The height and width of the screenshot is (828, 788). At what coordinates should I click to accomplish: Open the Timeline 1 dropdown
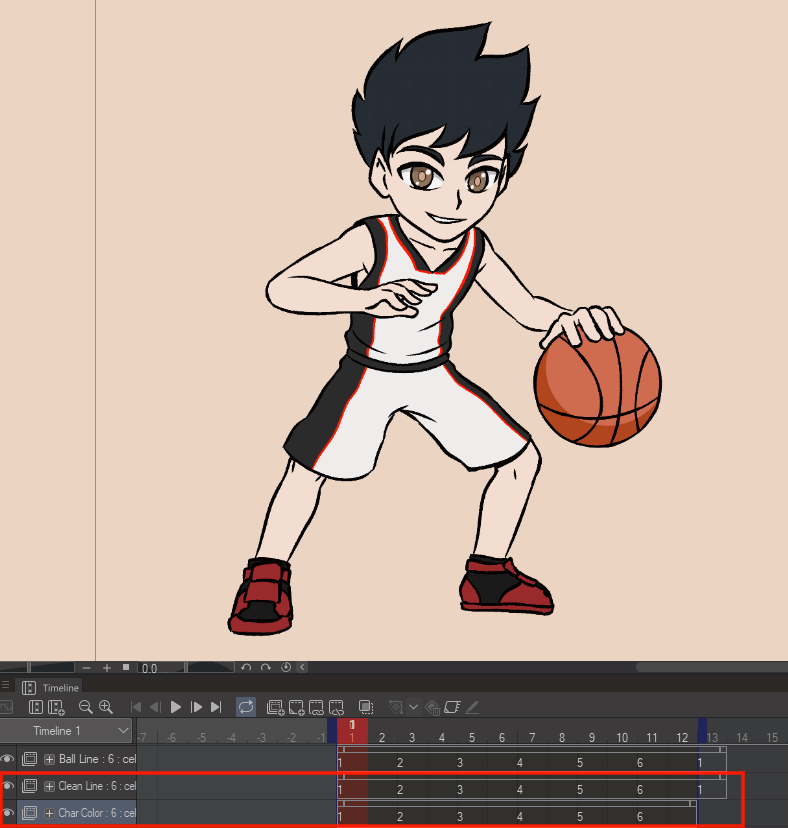pyautogui.click(x=65, y=731)
